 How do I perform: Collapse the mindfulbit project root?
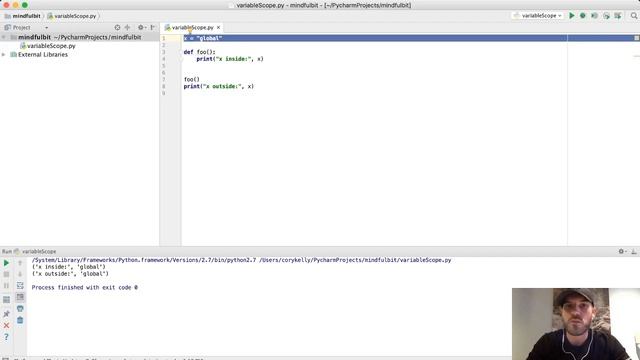(x=4, y=37)
